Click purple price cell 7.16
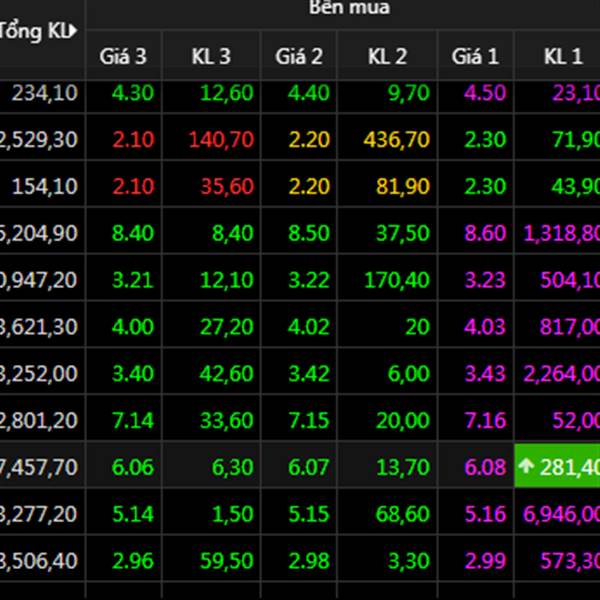This screenshot has width=600, height=600. point(485,420)
